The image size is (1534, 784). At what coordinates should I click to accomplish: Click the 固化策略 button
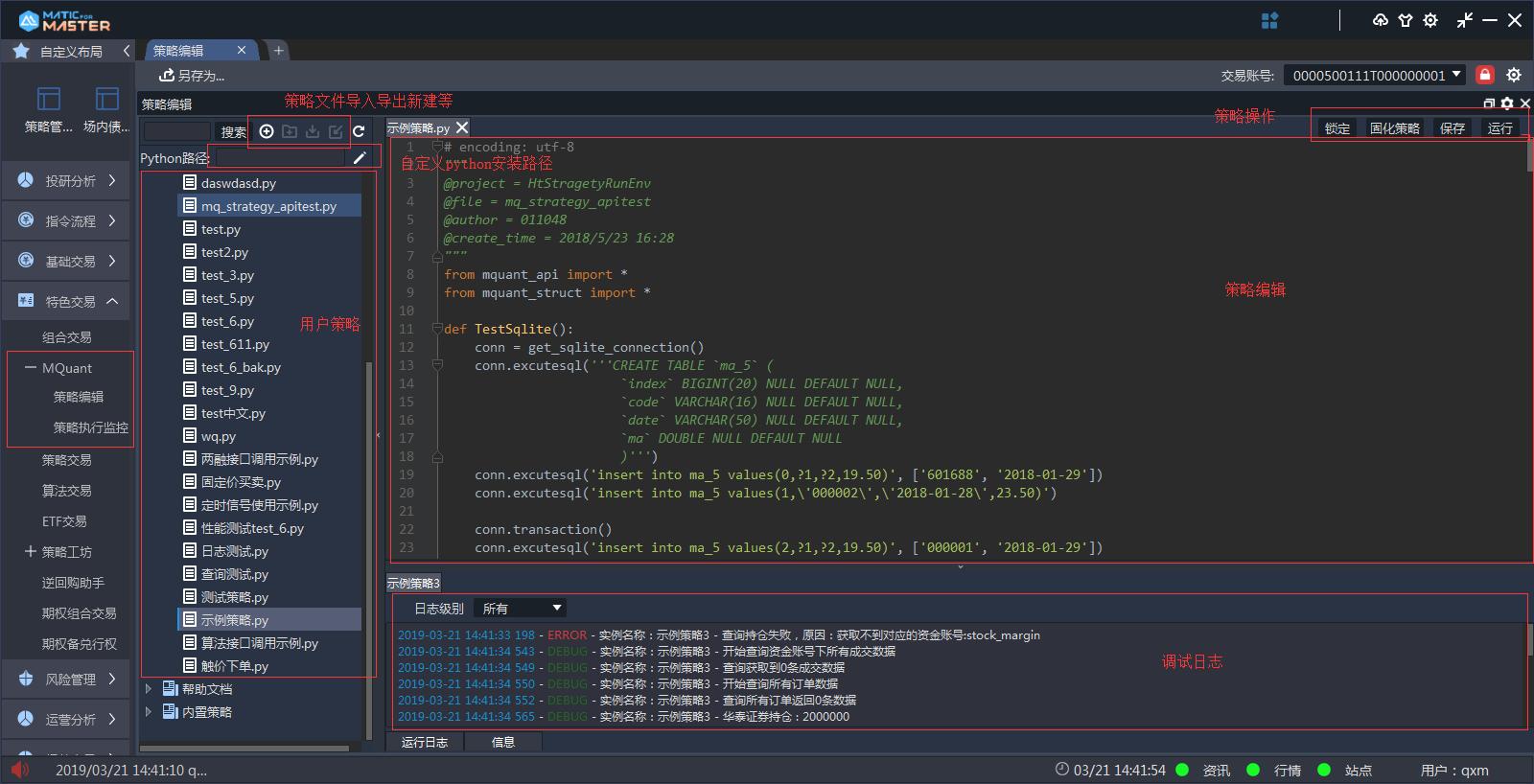(x=1395, y=128)
